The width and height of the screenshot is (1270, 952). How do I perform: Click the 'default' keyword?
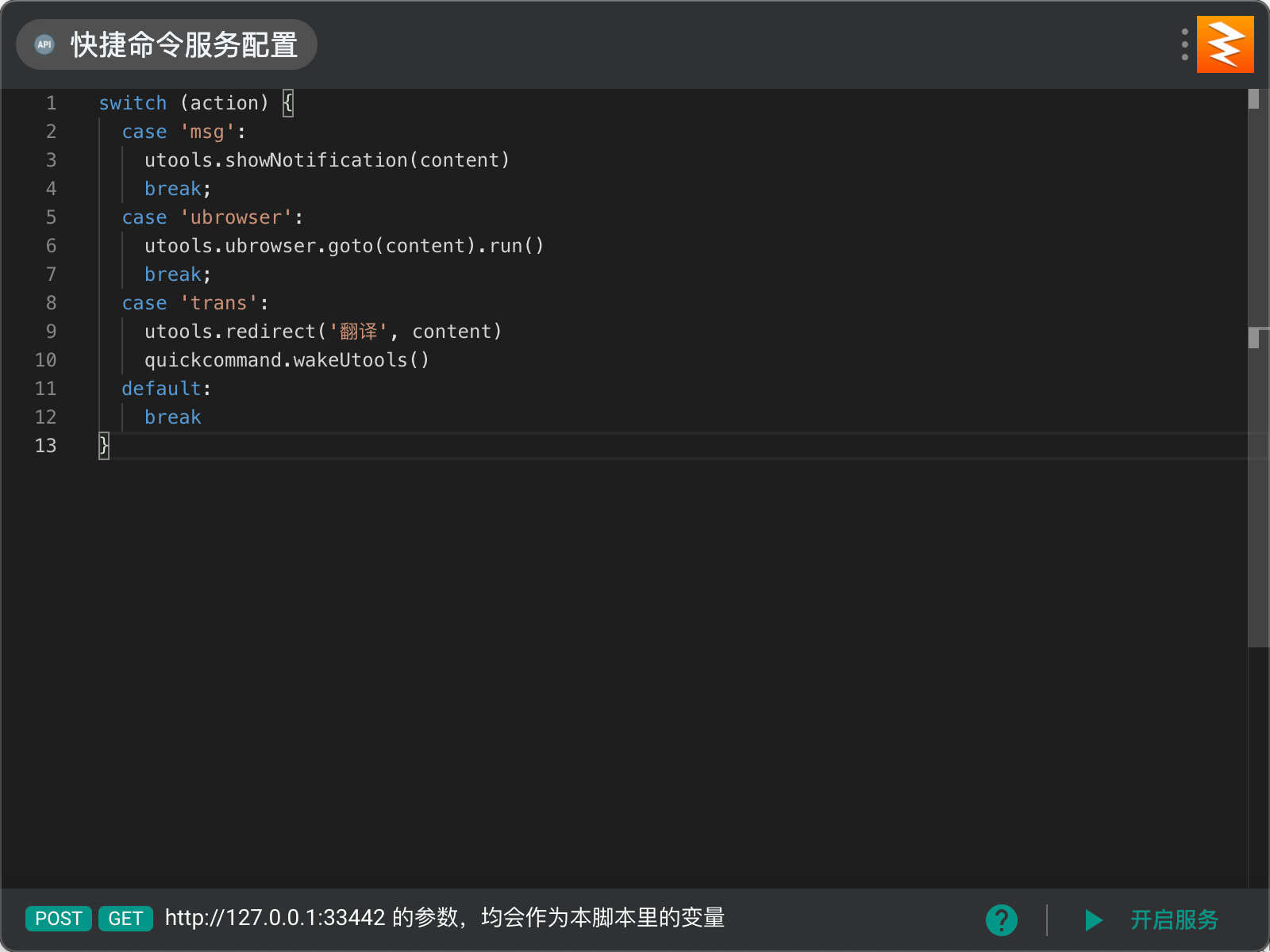point(161,389)
